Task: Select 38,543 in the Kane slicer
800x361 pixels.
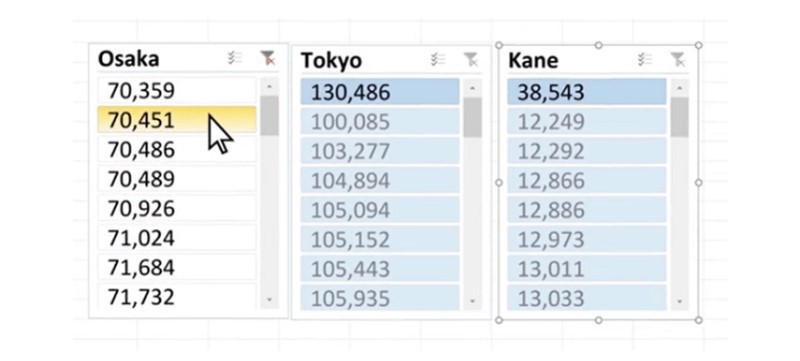Action: [x=587, y=92]
